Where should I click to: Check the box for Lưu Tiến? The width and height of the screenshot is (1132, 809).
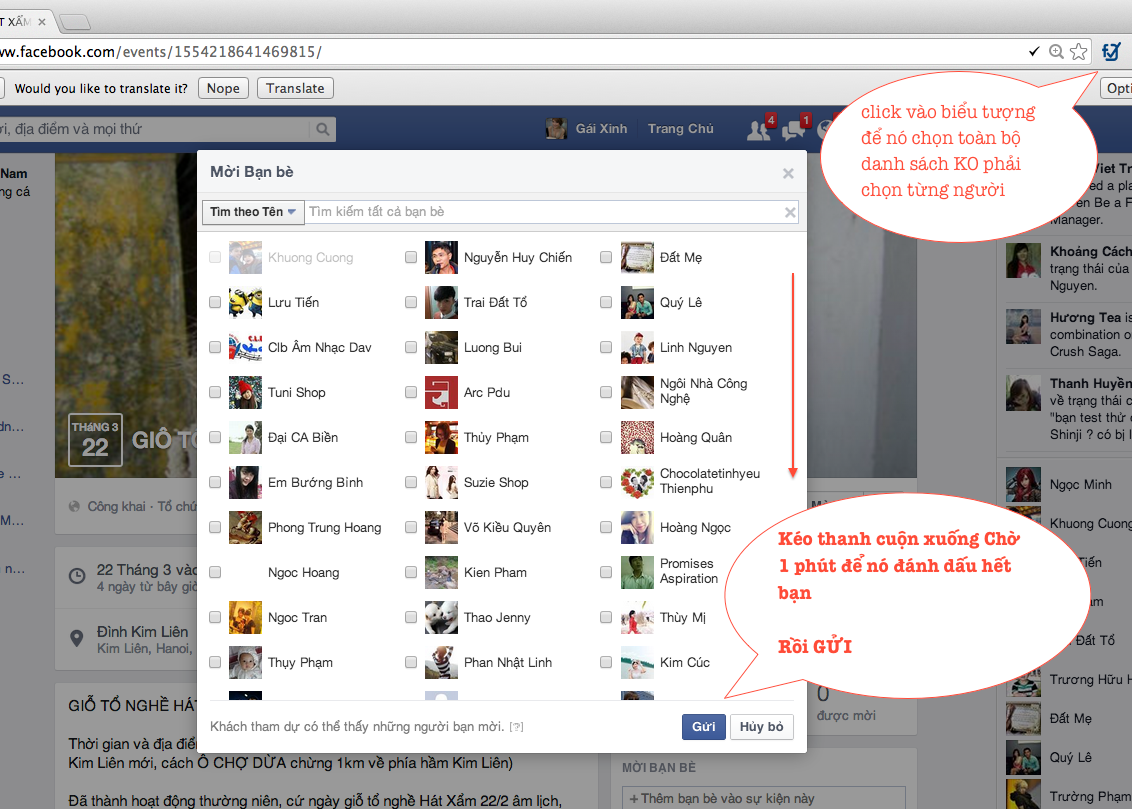tap(215, 302)
